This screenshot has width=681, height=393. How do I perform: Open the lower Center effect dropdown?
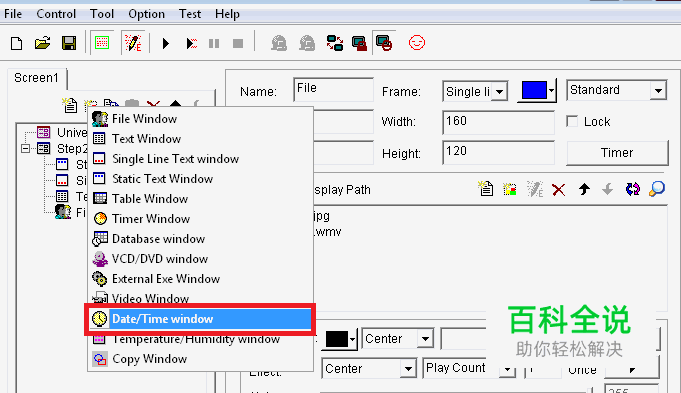408,369
